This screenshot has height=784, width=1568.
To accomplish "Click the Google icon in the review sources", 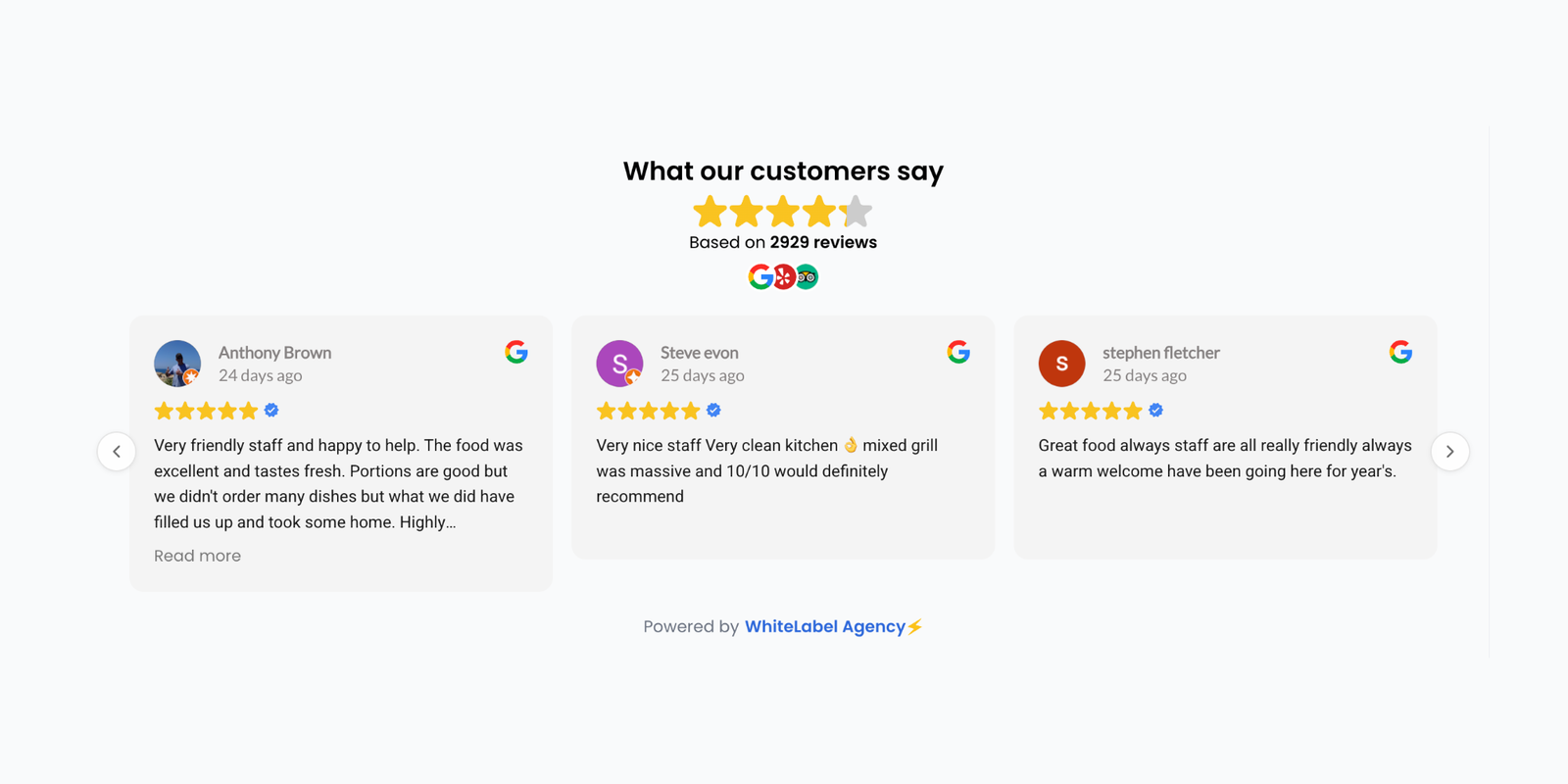I will pos(759,277).
